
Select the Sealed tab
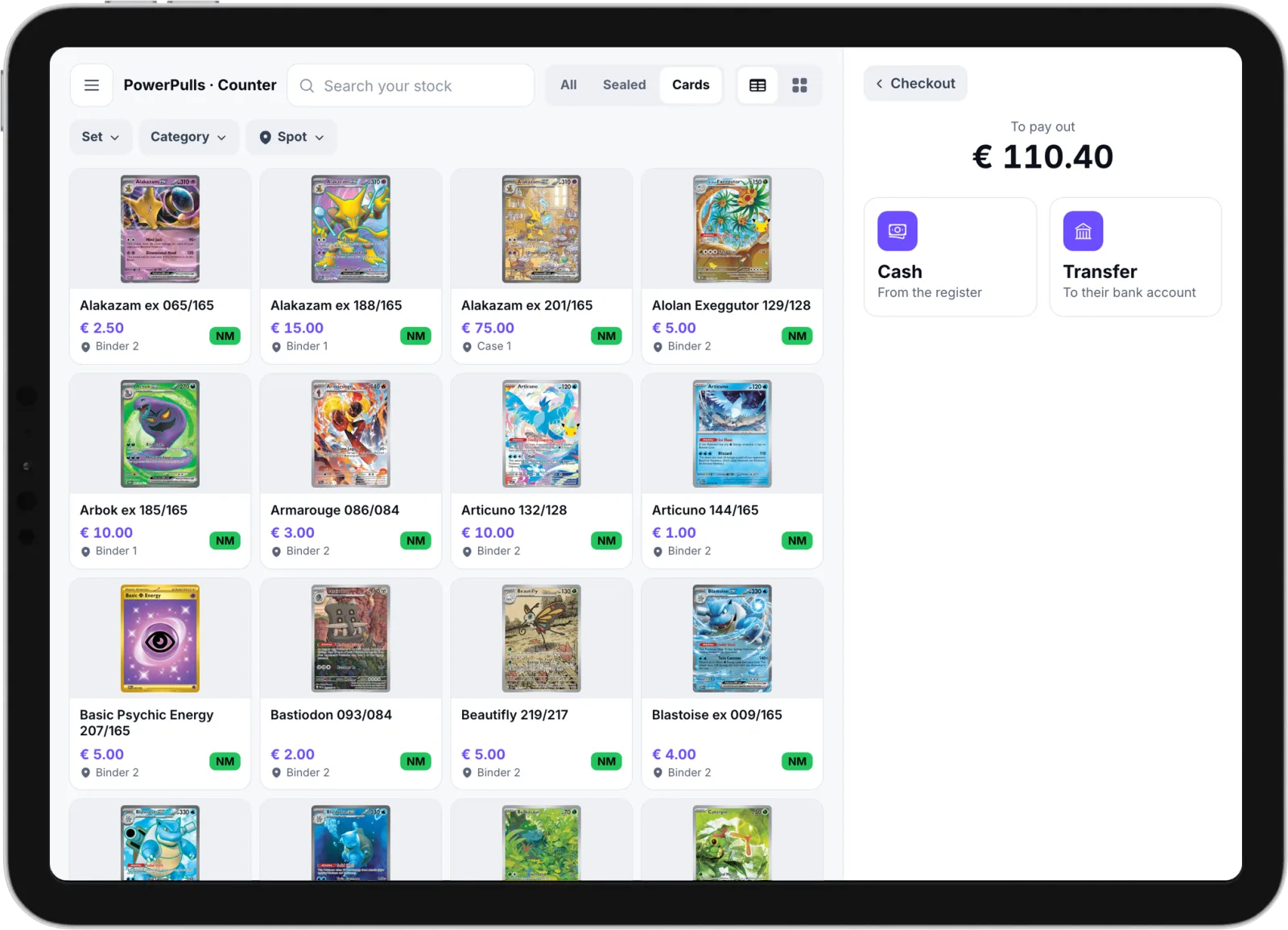tap(624, 85)
